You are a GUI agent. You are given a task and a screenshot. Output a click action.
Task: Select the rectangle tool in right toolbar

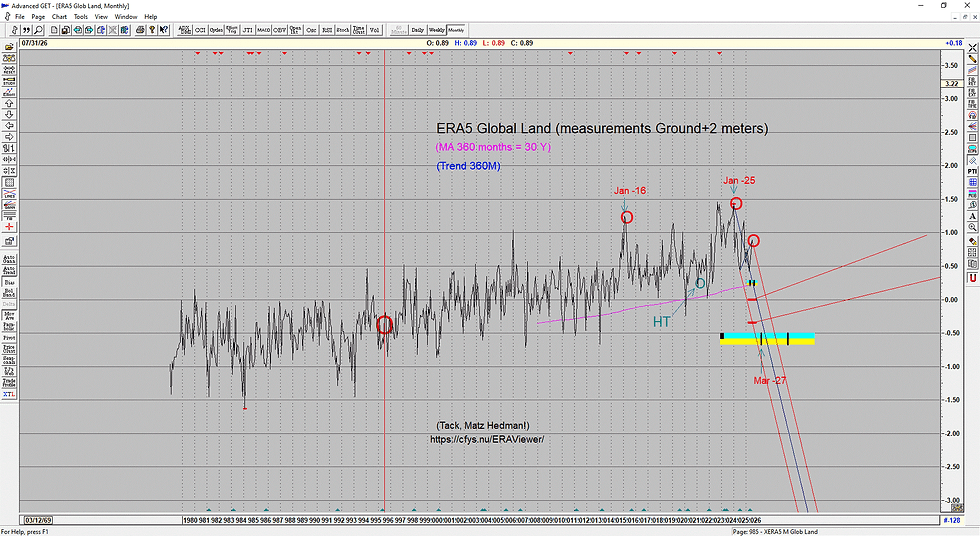[972, 137]
